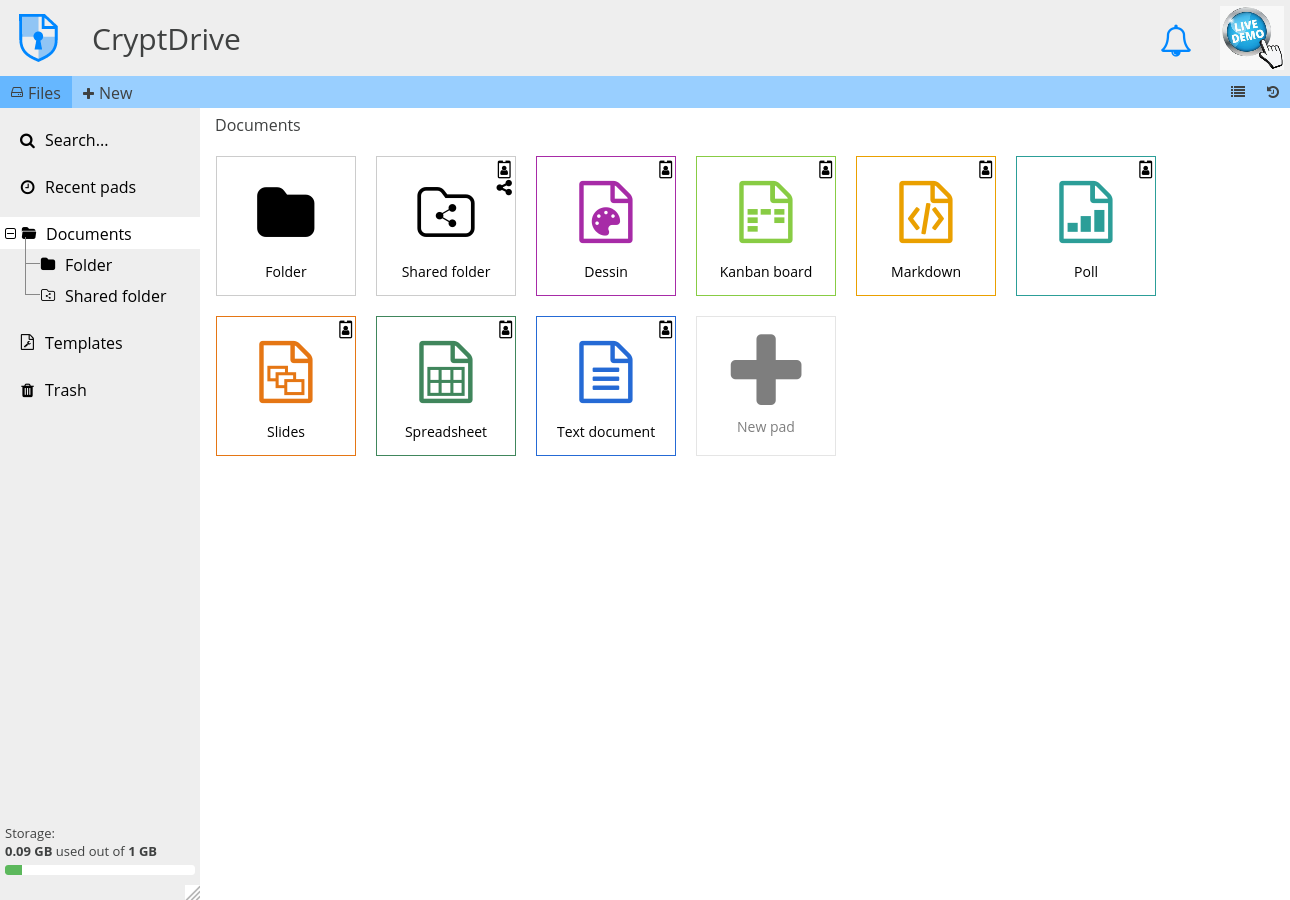
Task: Click the storage usage progress bar
Action: point(100,868)
